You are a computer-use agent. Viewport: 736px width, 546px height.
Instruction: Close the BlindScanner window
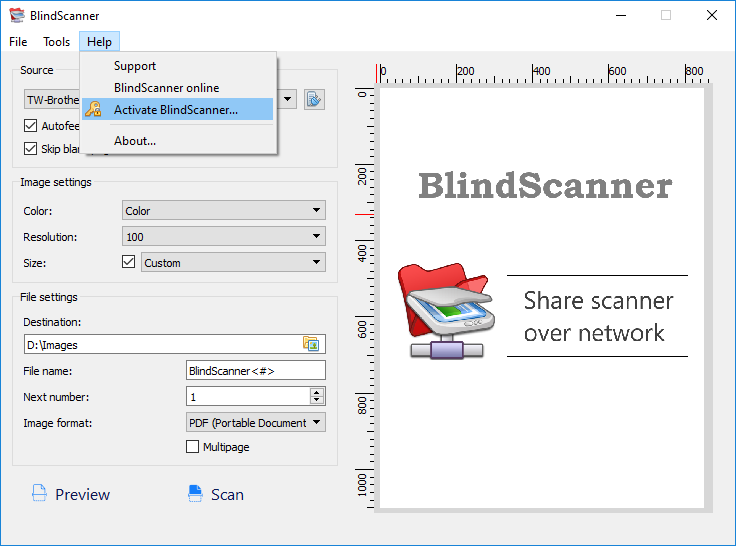coord(712,15)
